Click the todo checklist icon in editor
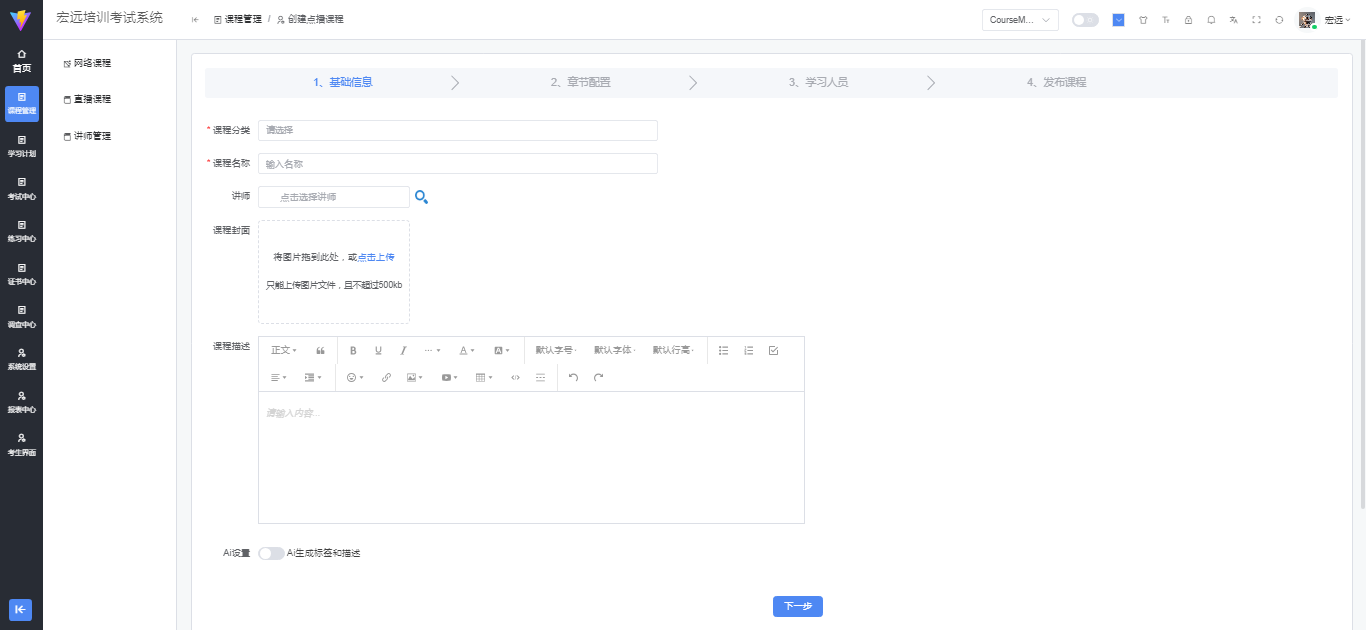Screen dimensions: 1366x630 click(773, 350)
